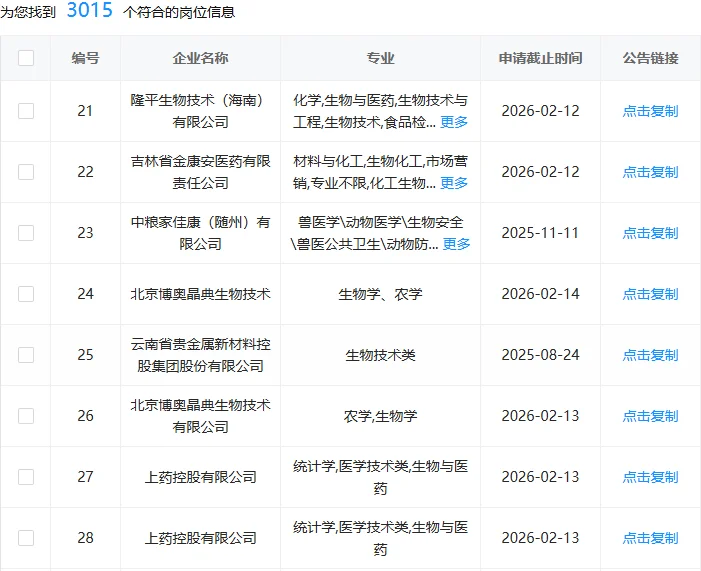Image resolution: width=701 pixels, height=571 pixels.
Task: Click deadline 2026-02-12 in row 22
Action: (541, 172)
